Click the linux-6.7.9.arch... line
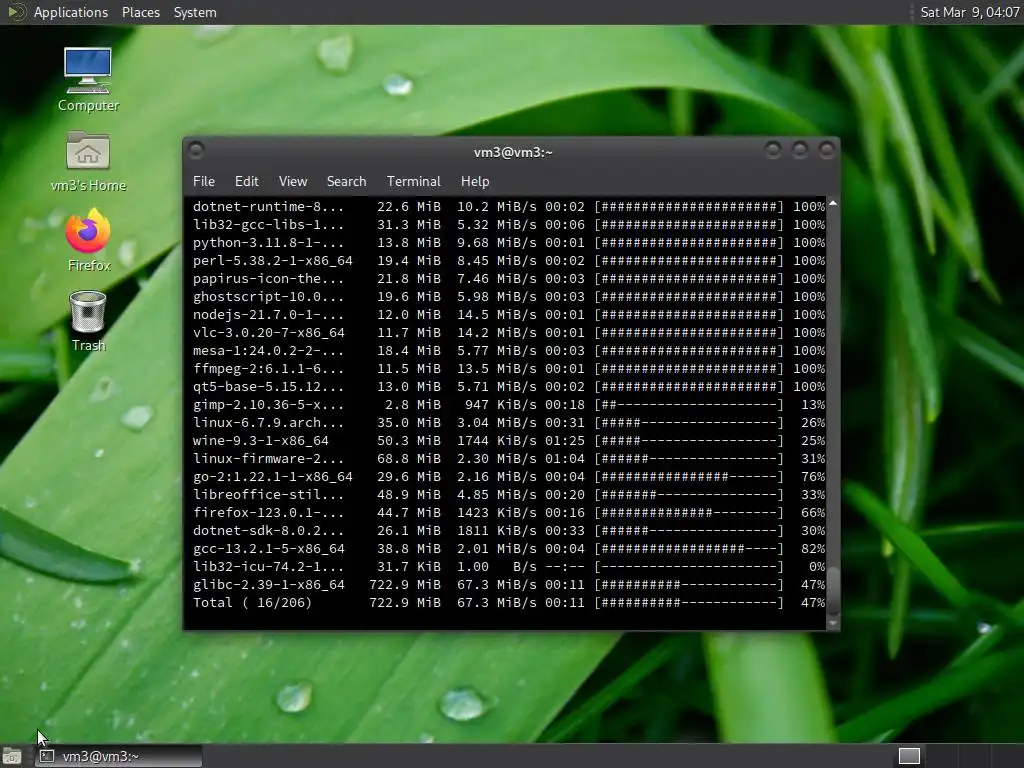This screenshot has width=1024, height=768. coord(509,423)
